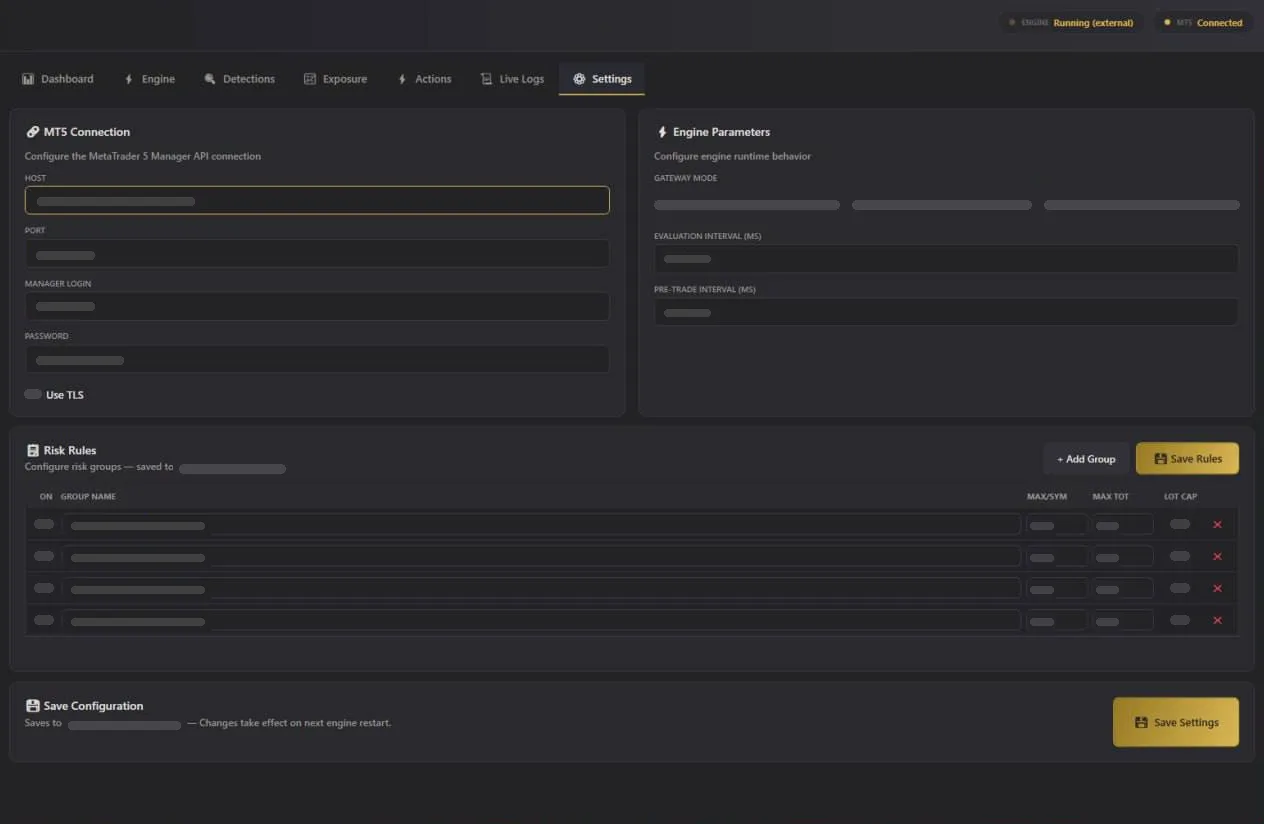
Task: Choose the first Gateway Mode option
Action: (x=747, y=205)
